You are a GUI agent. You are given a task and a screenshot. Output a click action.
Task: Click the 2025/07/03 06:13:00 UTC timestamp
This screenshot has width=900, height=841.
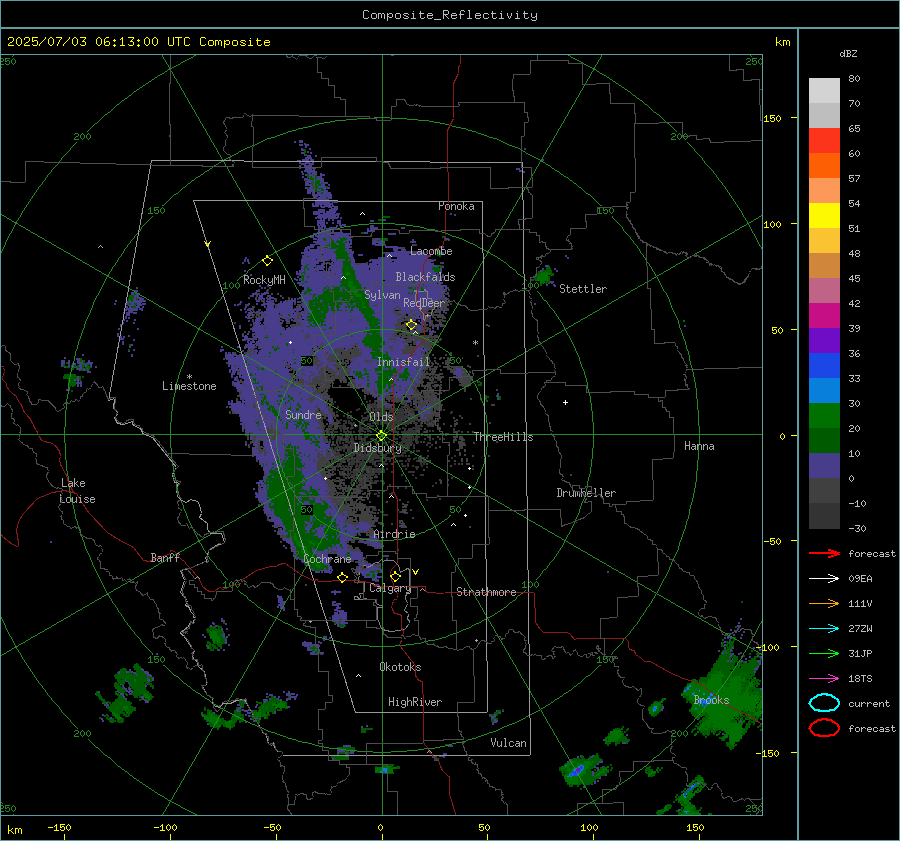(139, 42)
